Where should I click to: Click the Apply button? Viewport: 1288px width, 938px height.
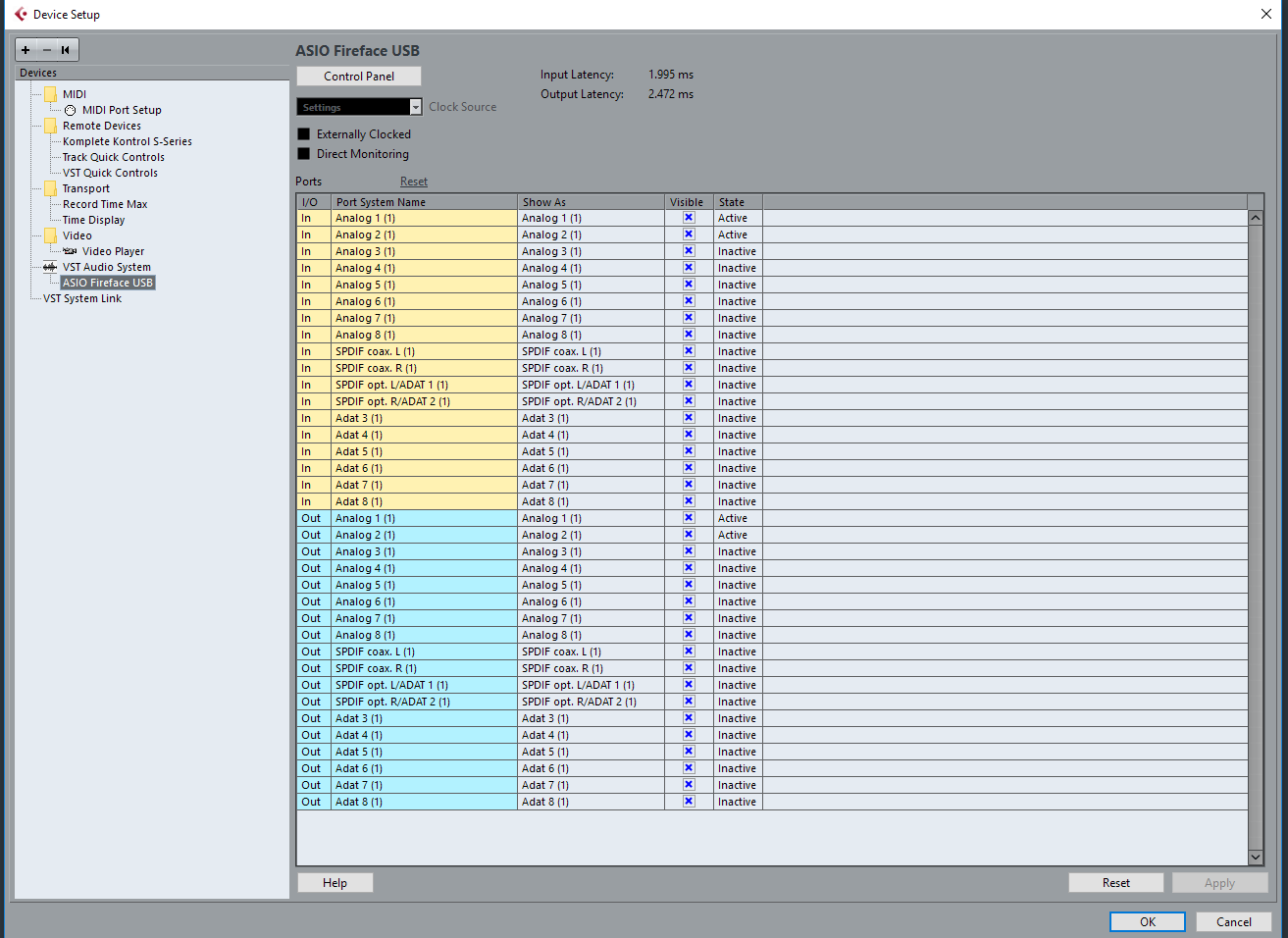(x=1220, y=883)
